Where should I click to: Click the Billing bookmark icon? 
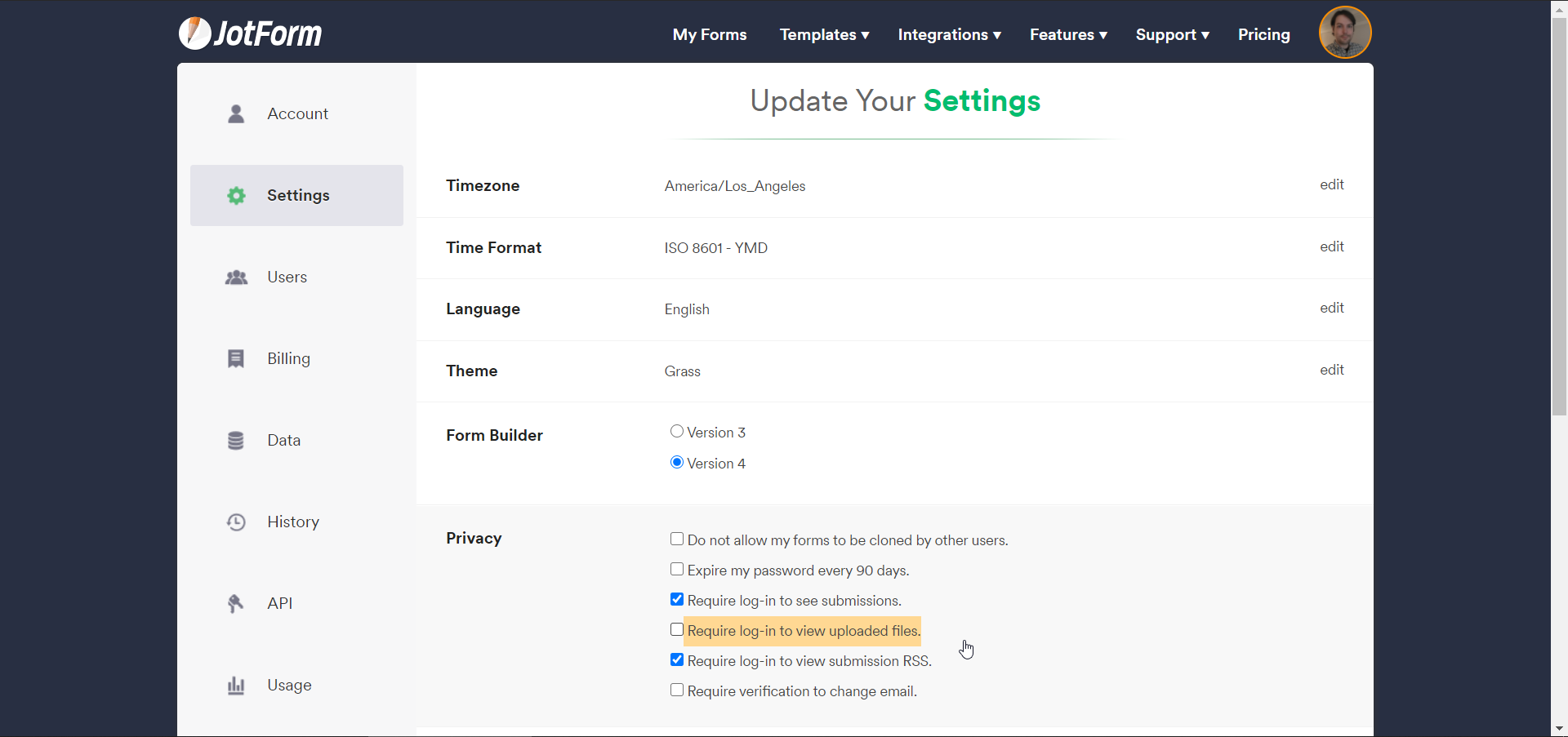click(236, 358)
